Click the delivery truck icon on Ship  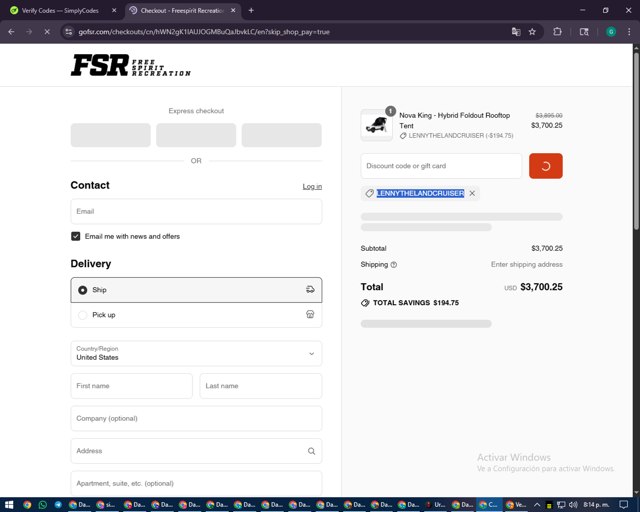click(310, 289)
